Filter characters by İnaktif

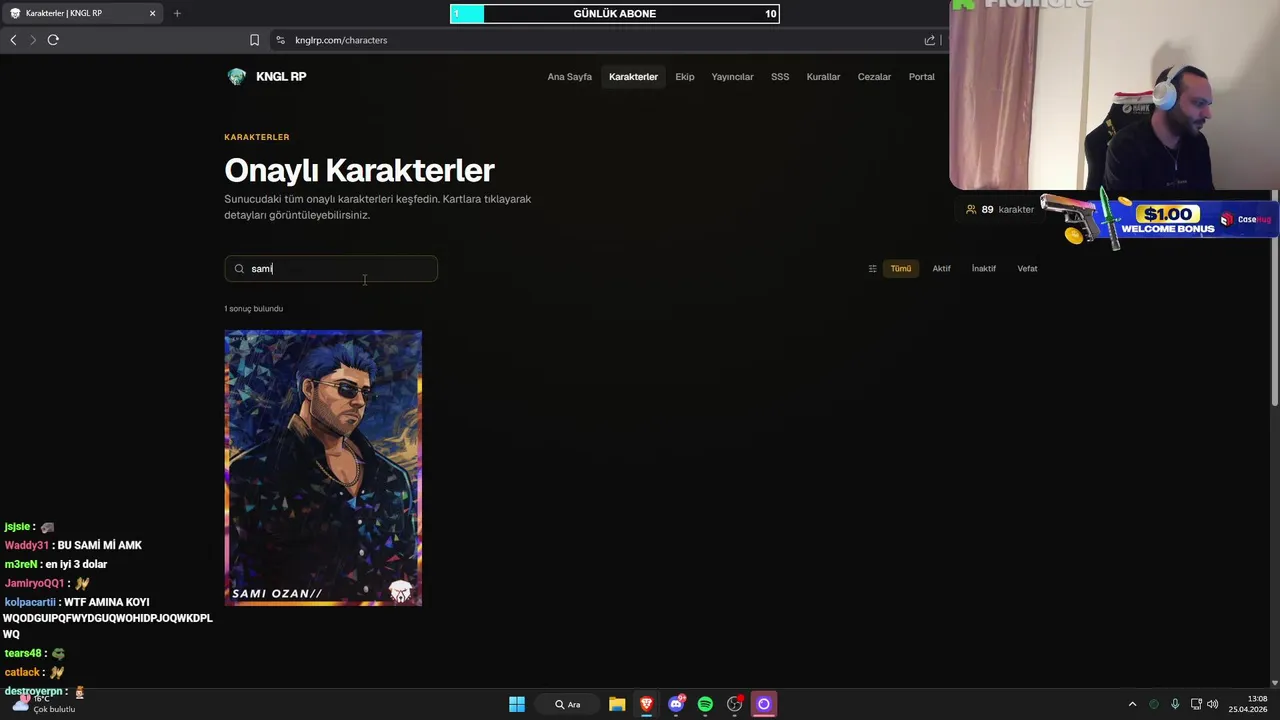point(983,269)
